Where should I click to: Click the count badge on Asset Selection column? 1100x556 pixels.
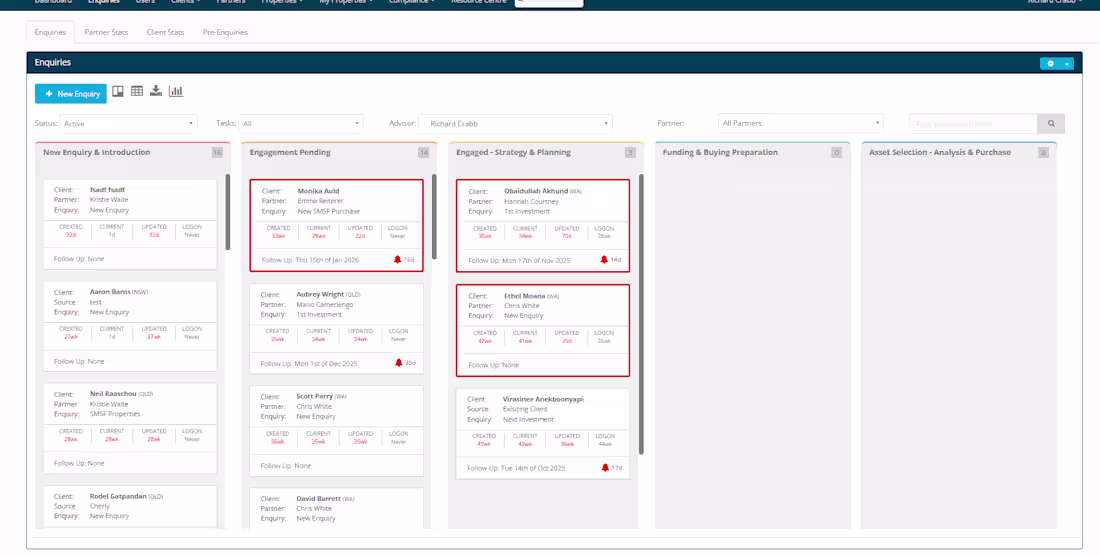coord(1043,153)
